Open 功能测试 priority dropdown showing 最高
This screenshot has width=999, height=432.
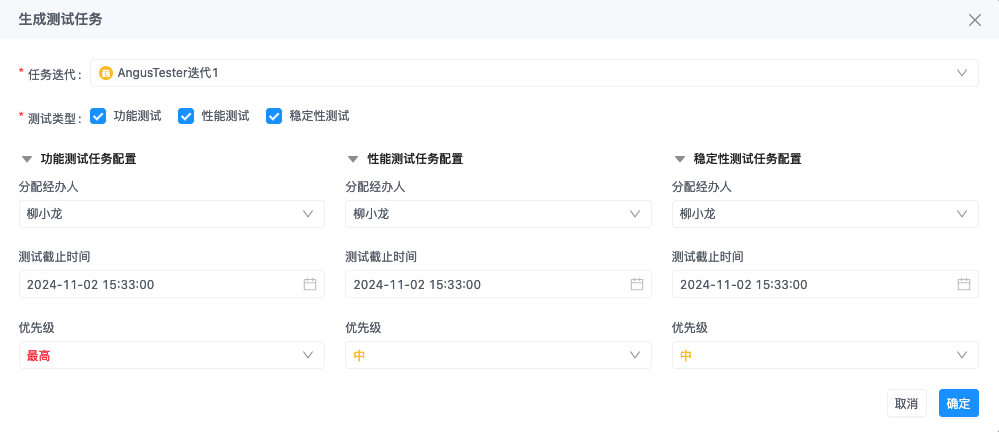click(172, 355)
